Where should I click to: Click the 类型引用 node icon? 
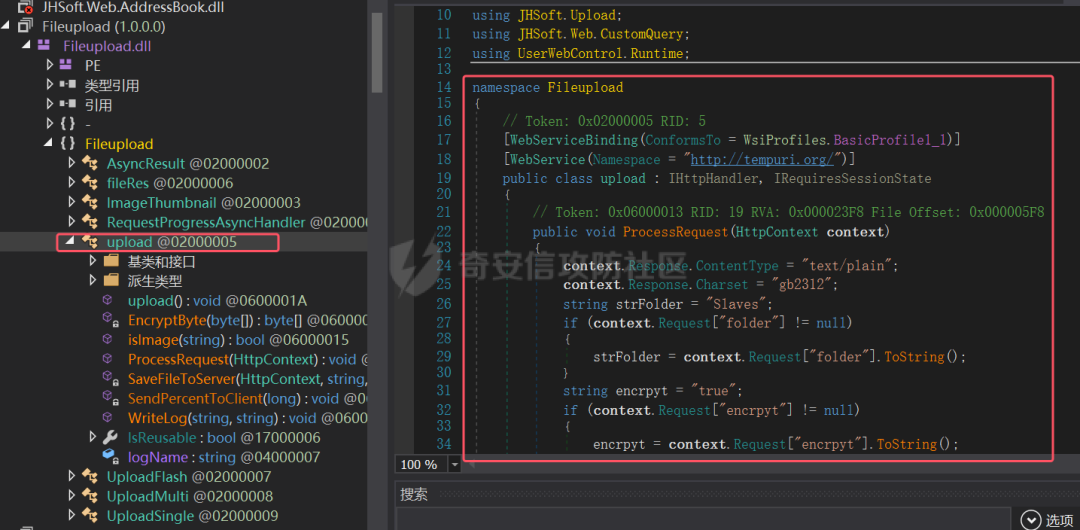(x=67, y=85)
